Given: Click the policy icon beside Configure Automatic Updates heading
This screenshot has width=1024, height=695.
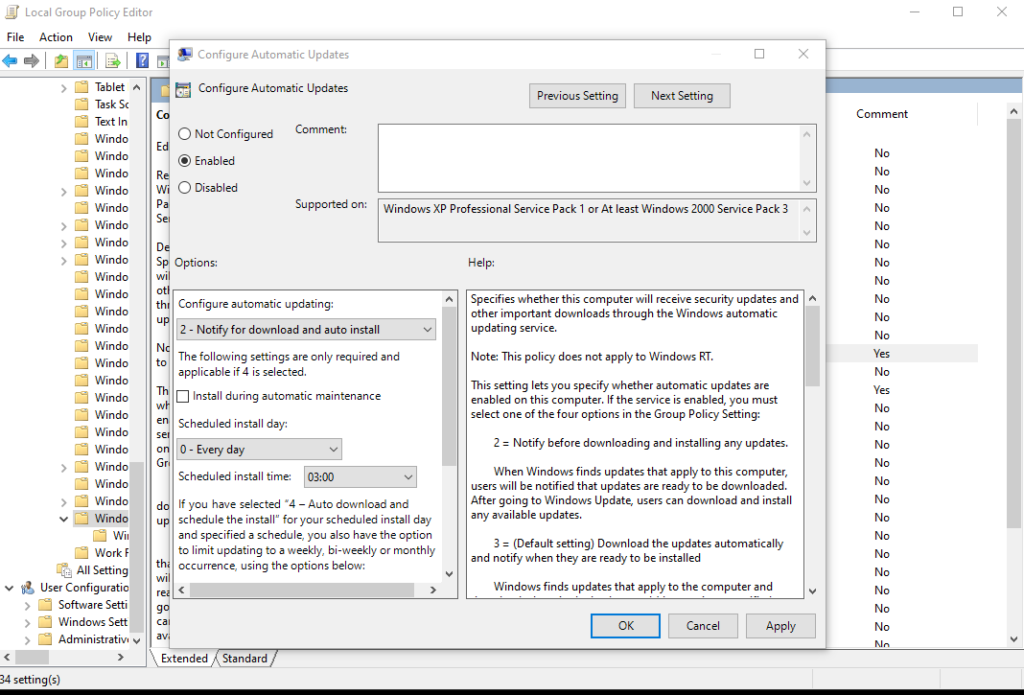Looking at the screenshot, I should 184,89.
